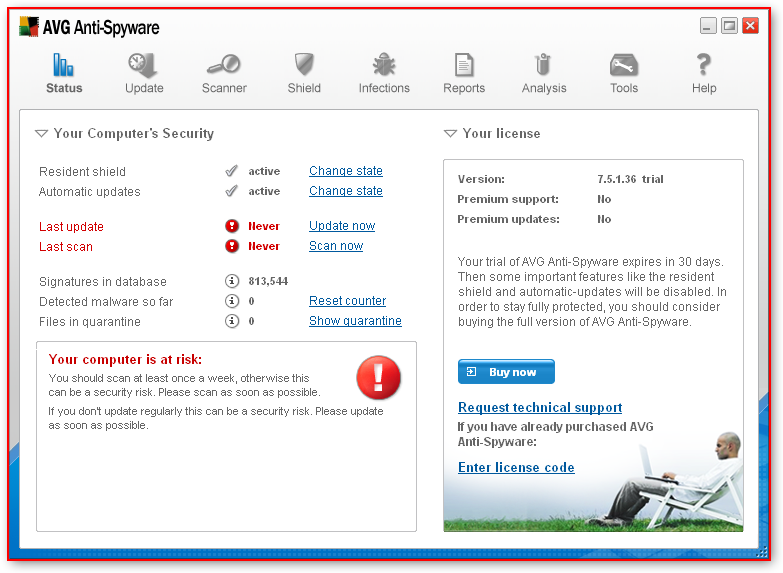Click the checkmark beside Resident shield
Screen dimensions: 783x573
click(231, 171)
